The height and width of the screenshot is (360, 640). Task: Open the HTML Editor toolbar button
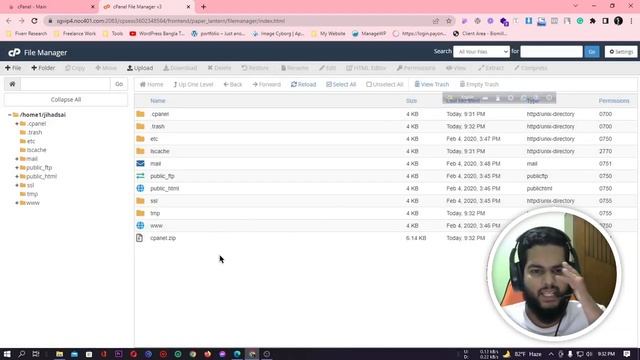tap(366, 68)
